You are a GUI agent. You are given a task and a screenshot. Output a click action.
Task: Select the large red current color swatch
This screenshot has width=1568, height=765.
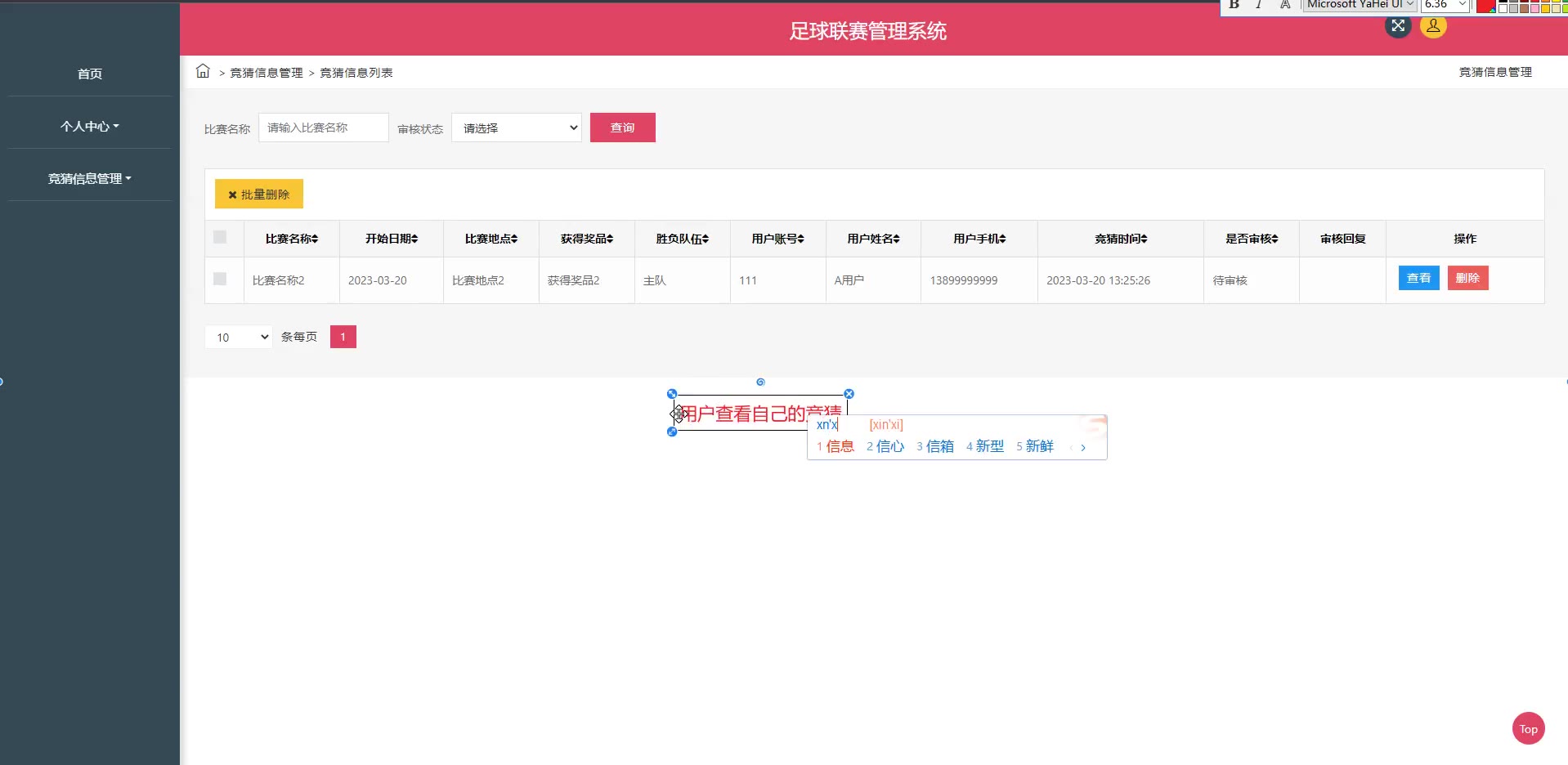tap(1485, 5)
